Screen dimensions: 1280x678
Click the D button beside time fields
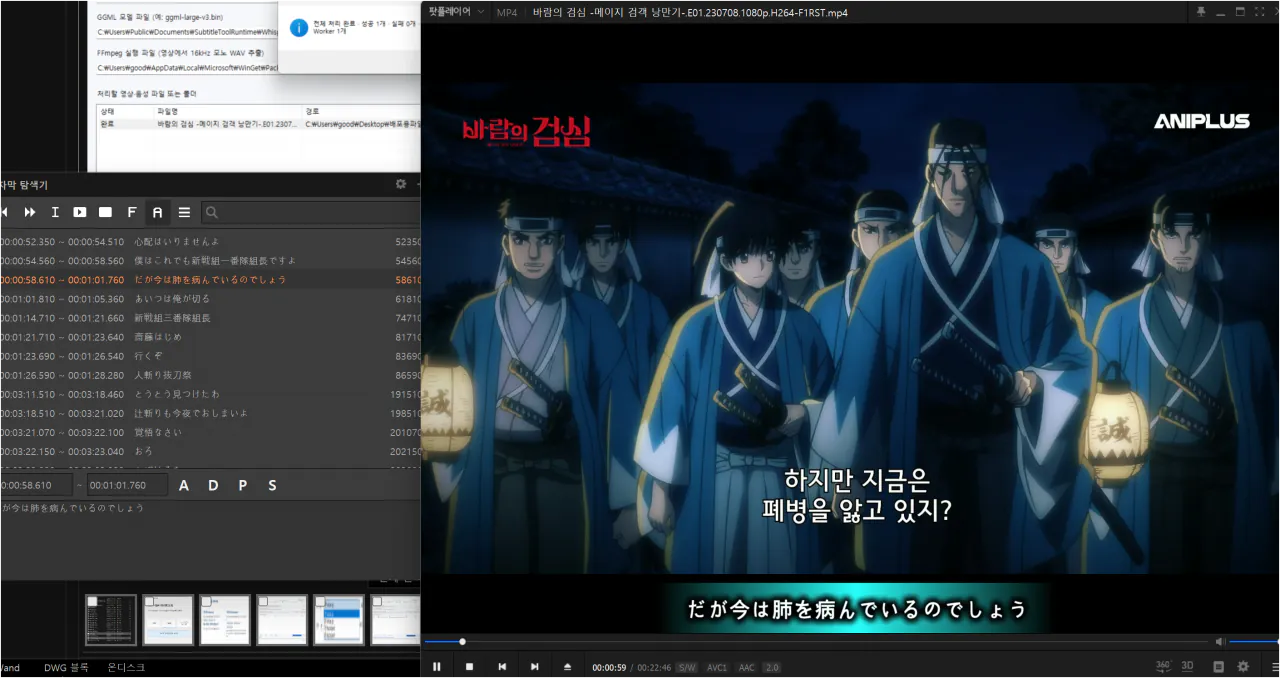point(213,486)
